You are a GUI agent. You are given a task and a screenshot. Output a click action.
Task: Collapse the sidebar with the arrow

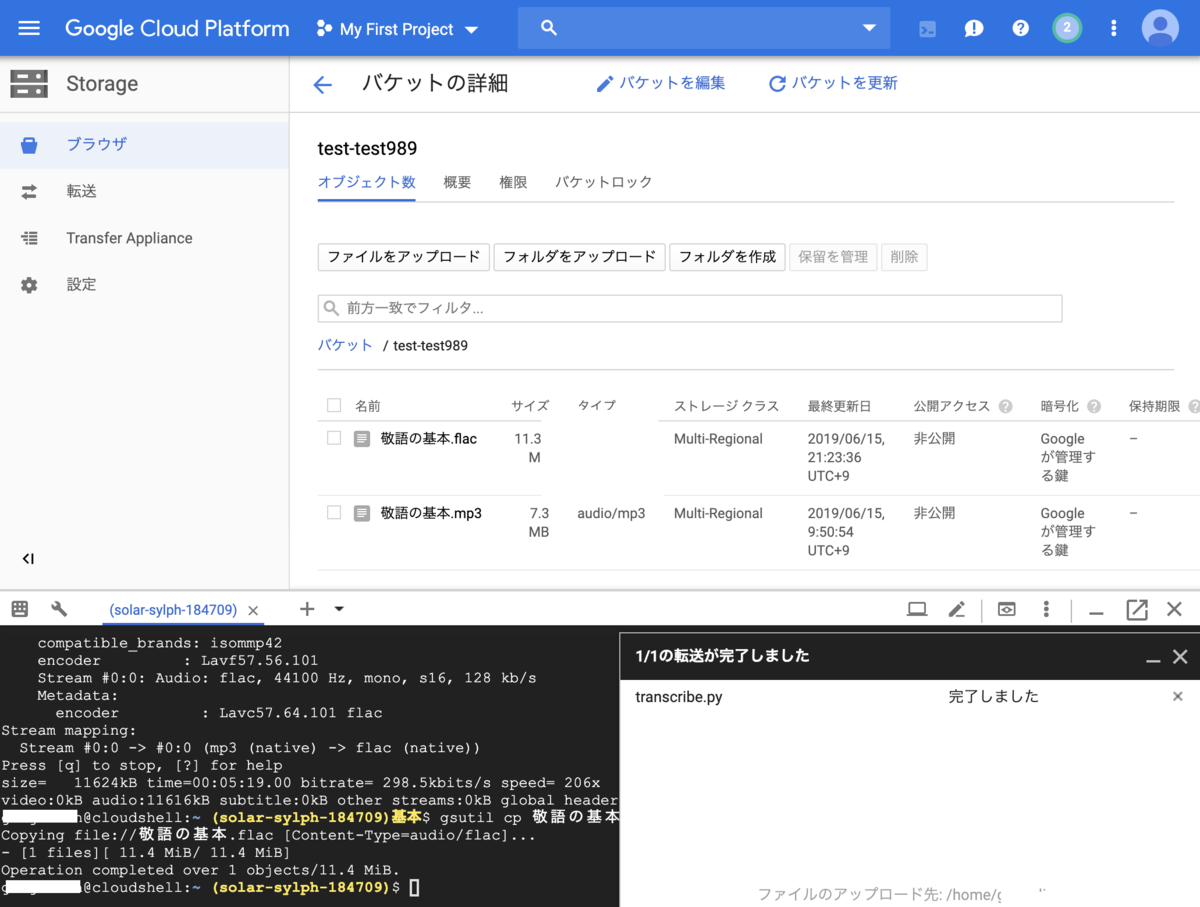(28, 559)
